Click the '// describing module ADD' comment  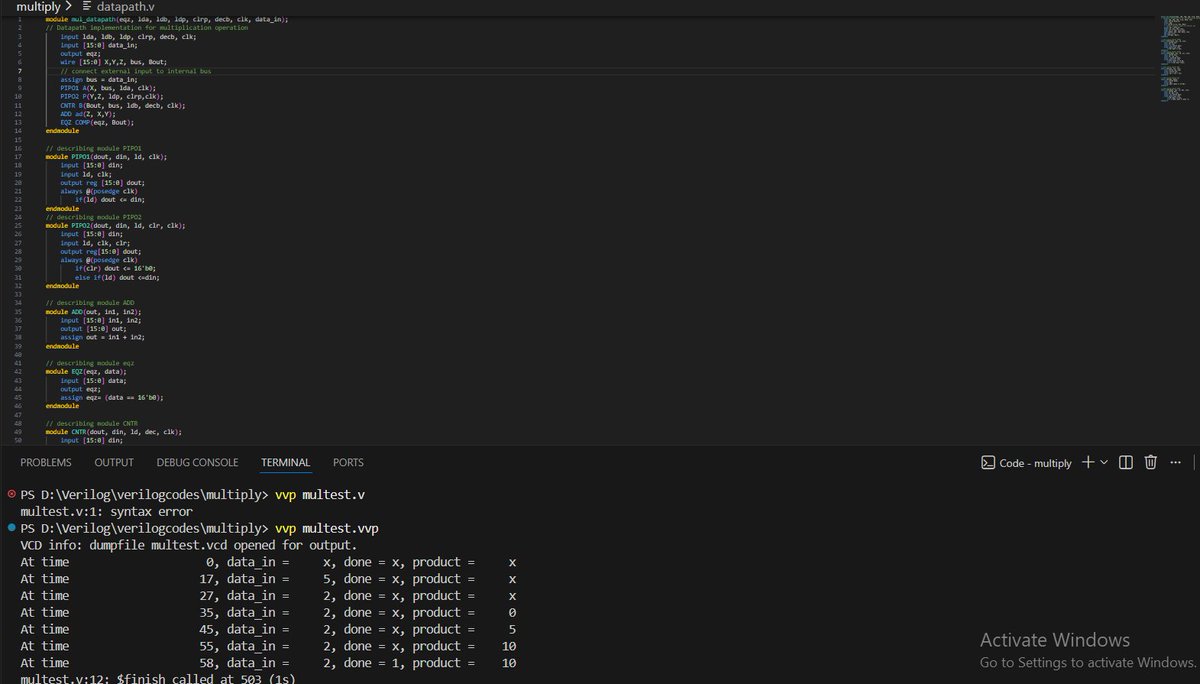(89, 303)
